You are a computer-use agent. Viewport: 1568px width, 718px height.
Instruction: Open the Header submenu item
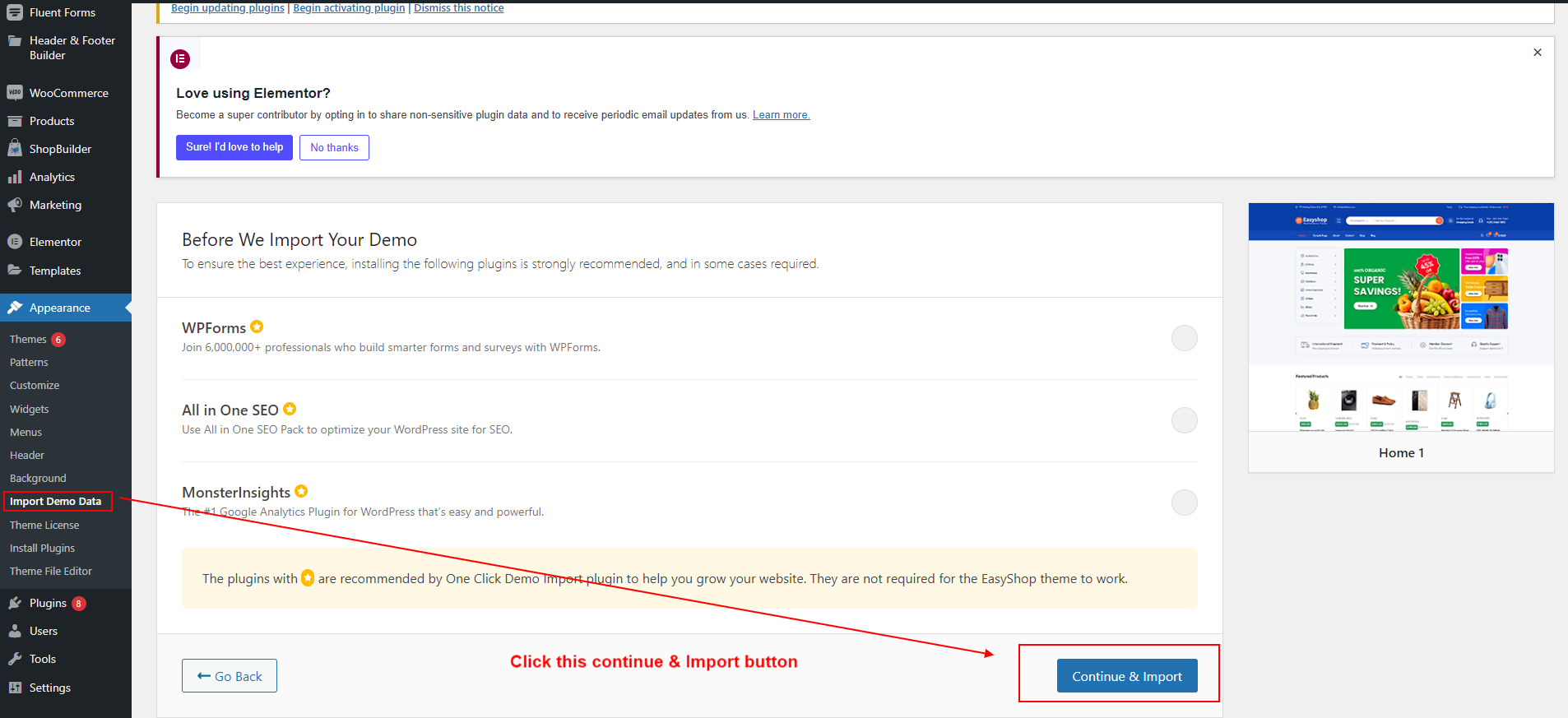click(27, 455)
